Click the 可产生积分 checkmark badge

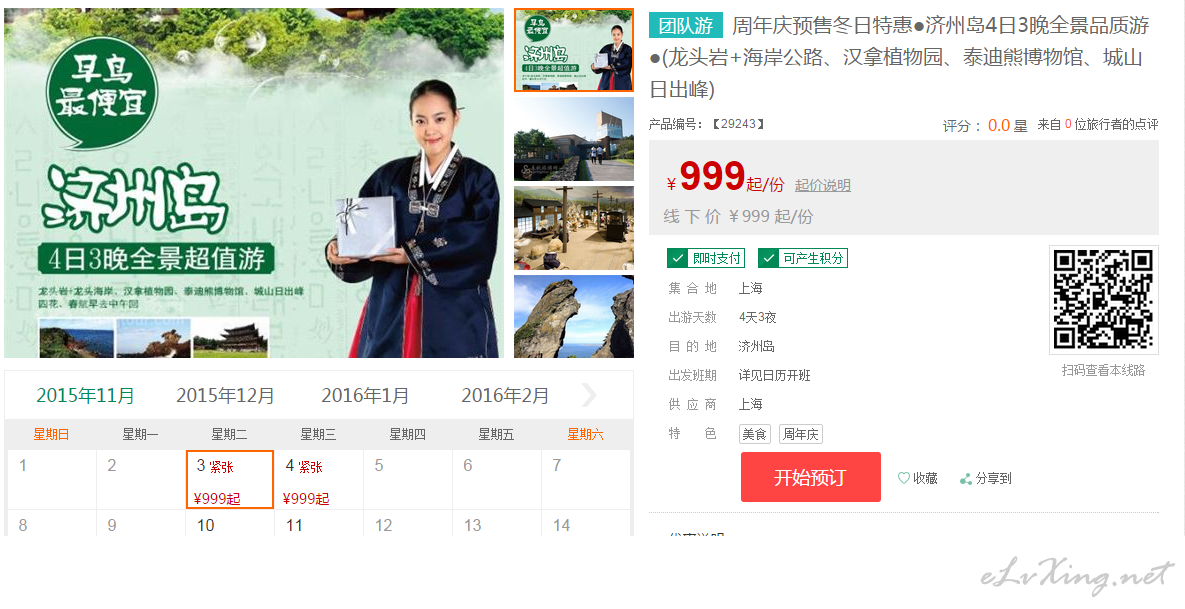803,258
